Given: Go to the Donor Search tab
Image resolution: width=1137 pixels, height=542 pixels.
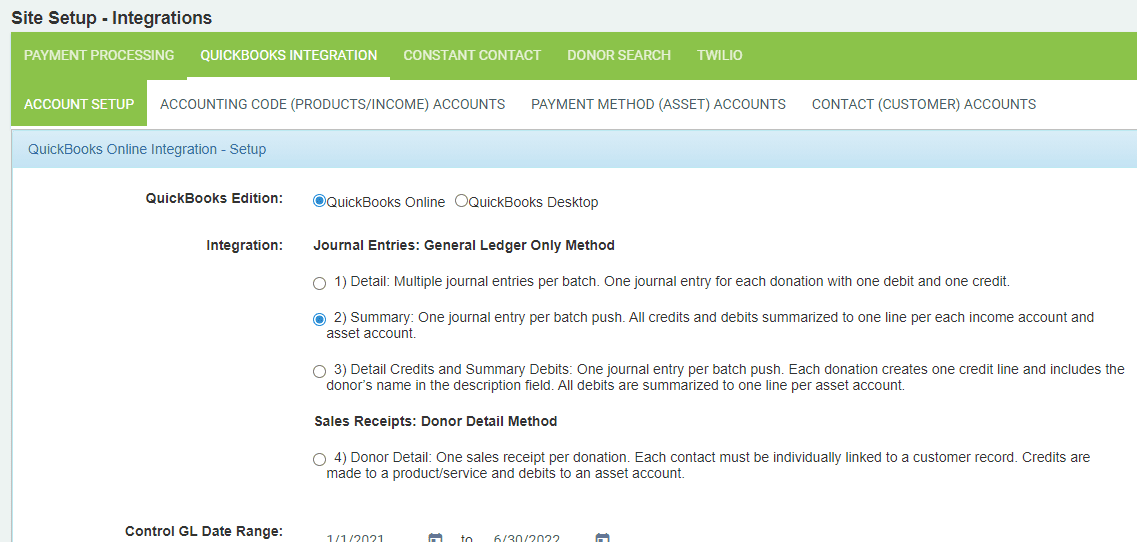Looking at the screenshot, I should 619,55.
